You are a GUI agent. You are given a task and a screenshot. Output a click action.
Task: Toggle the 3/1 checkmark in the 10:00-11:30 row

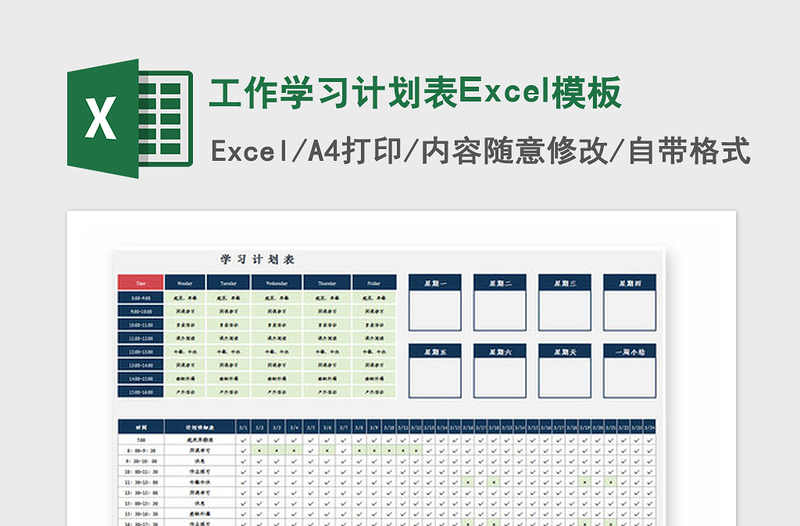[243, 471]
